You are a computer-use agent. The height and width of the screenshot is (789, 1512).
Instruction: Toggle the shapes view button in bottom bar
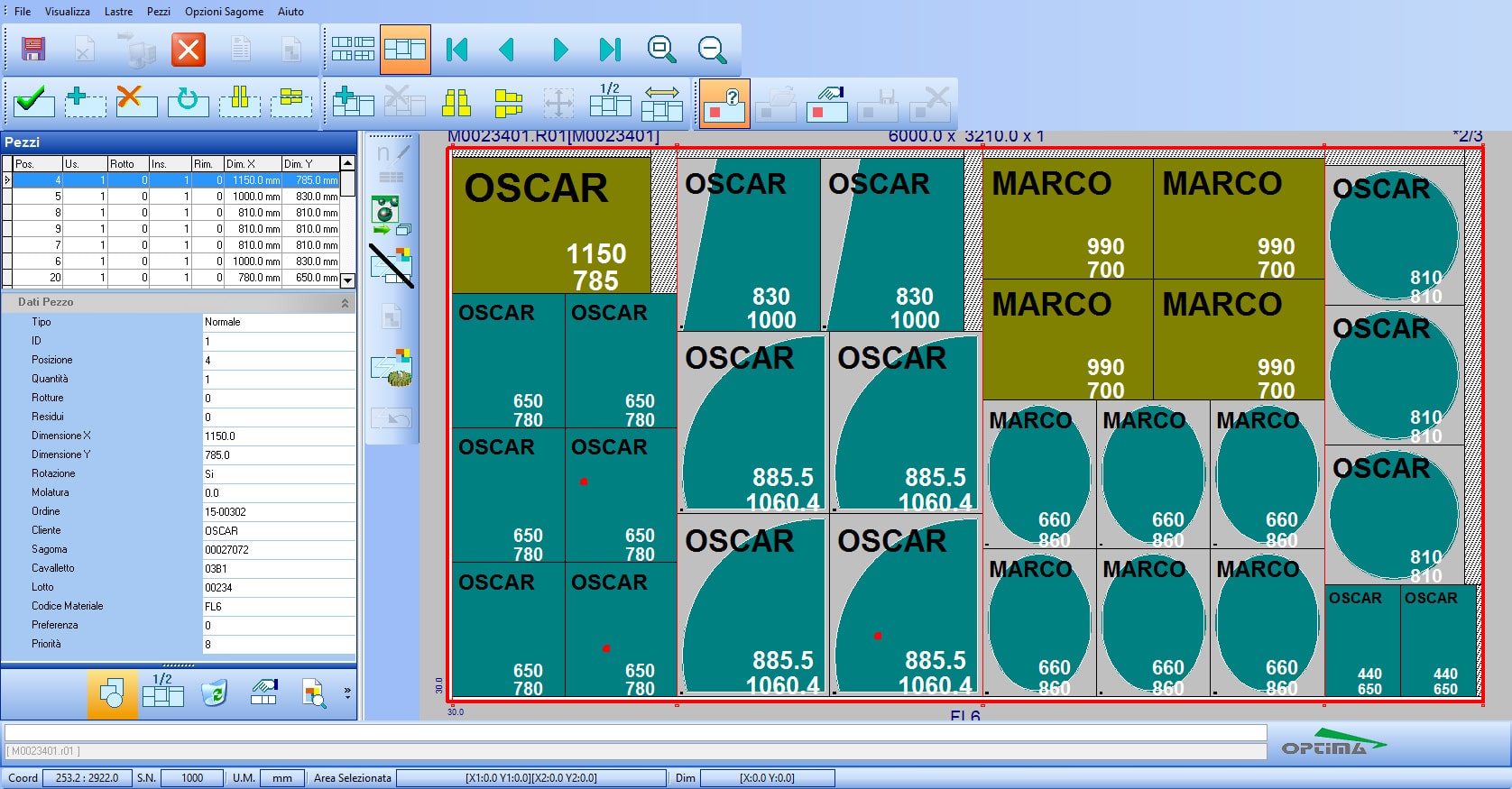[112, 693]
